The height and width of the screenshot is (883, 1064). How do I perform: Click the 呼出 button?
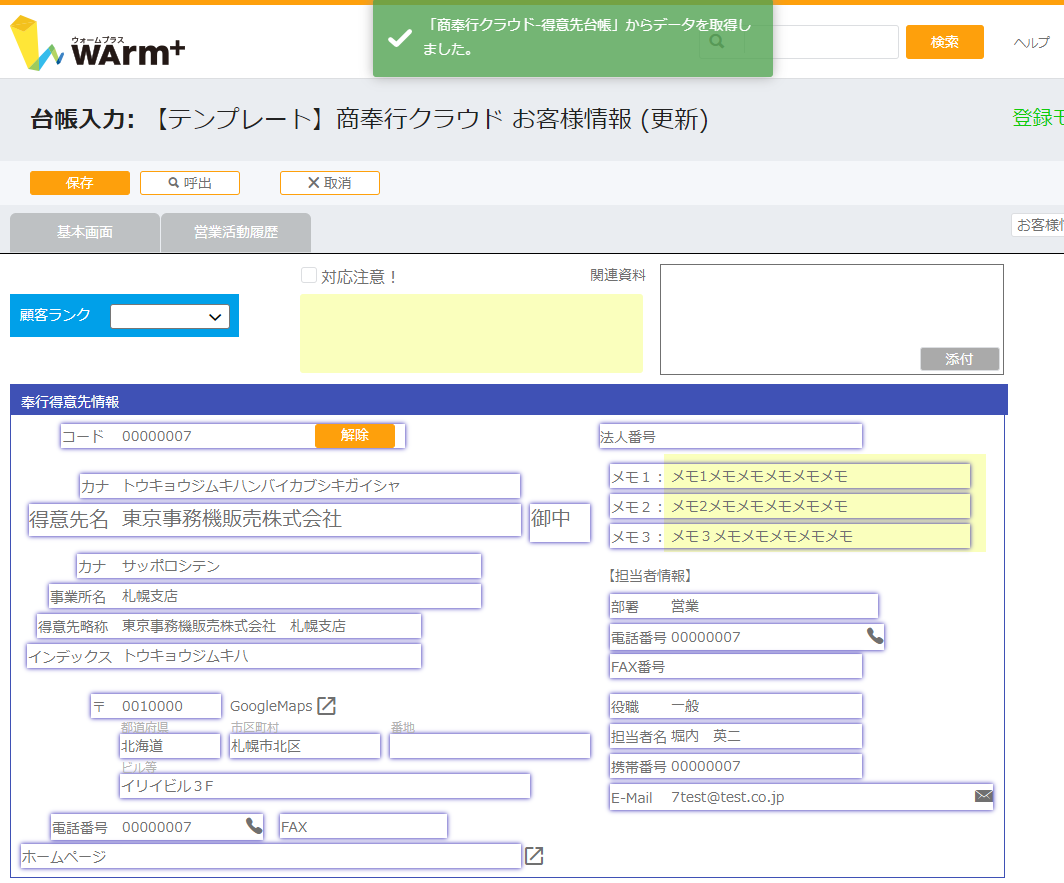190,183
